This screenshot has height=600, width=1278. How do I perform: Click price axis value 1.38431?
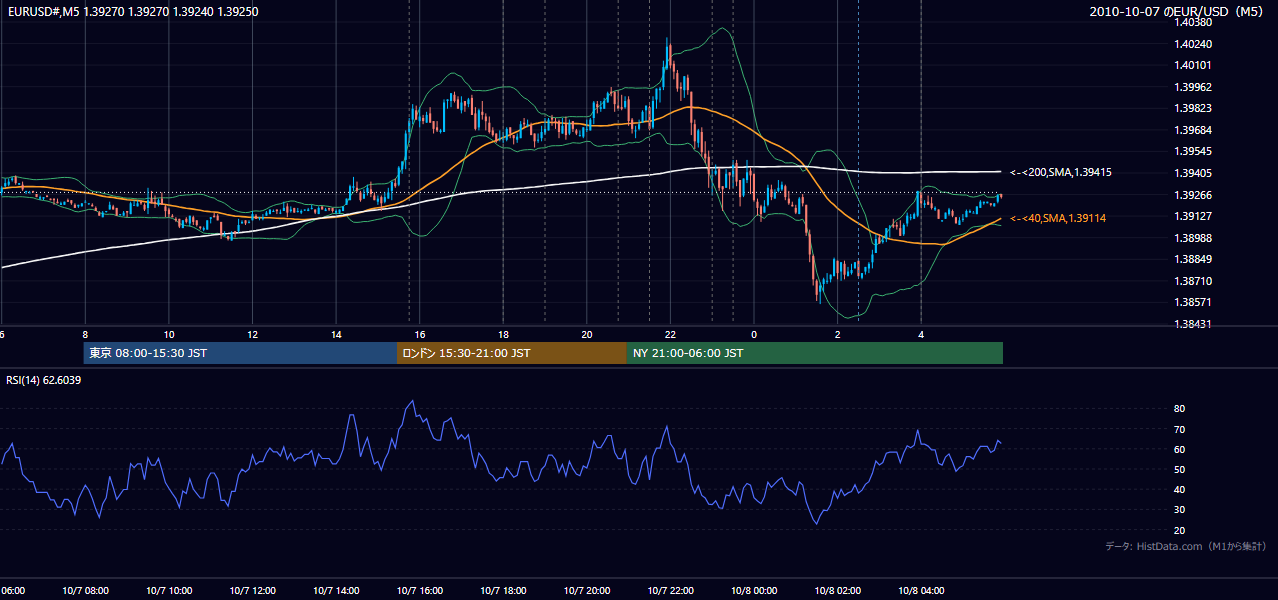click(1195, 324)
